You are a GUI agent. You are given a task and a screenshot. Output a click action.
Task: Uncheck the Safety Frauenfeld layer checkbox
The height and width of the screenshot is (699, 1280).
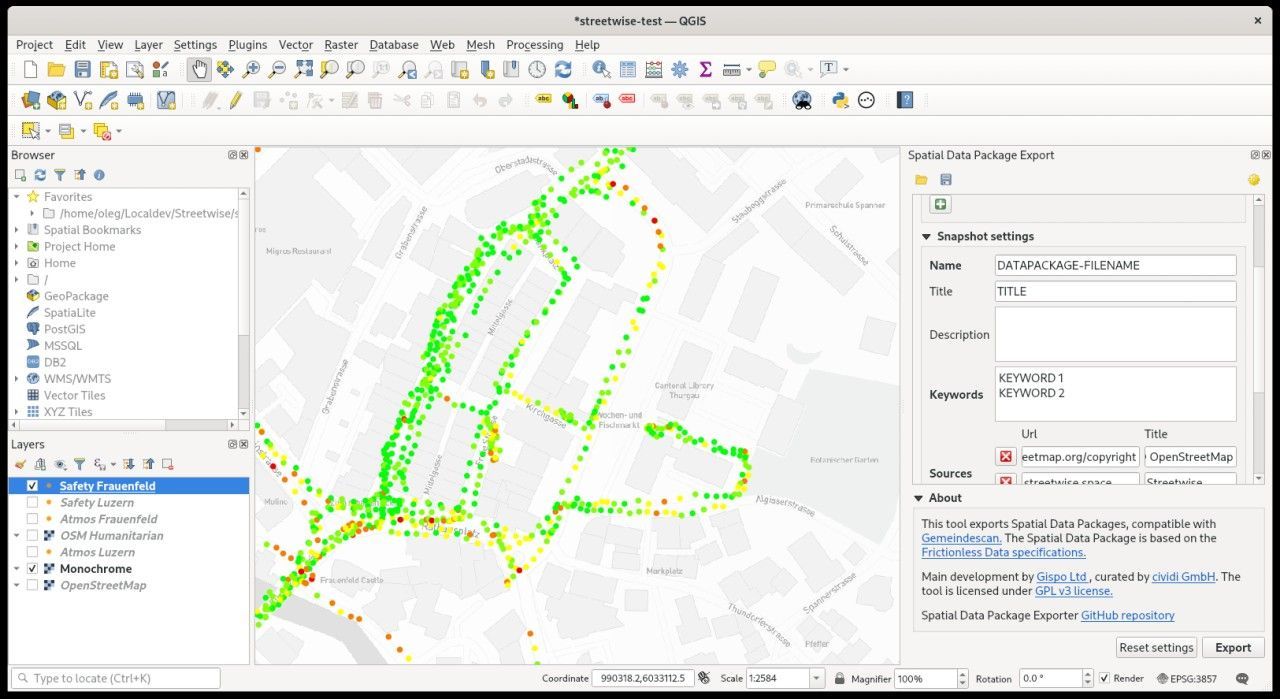[x=32, y=486]
